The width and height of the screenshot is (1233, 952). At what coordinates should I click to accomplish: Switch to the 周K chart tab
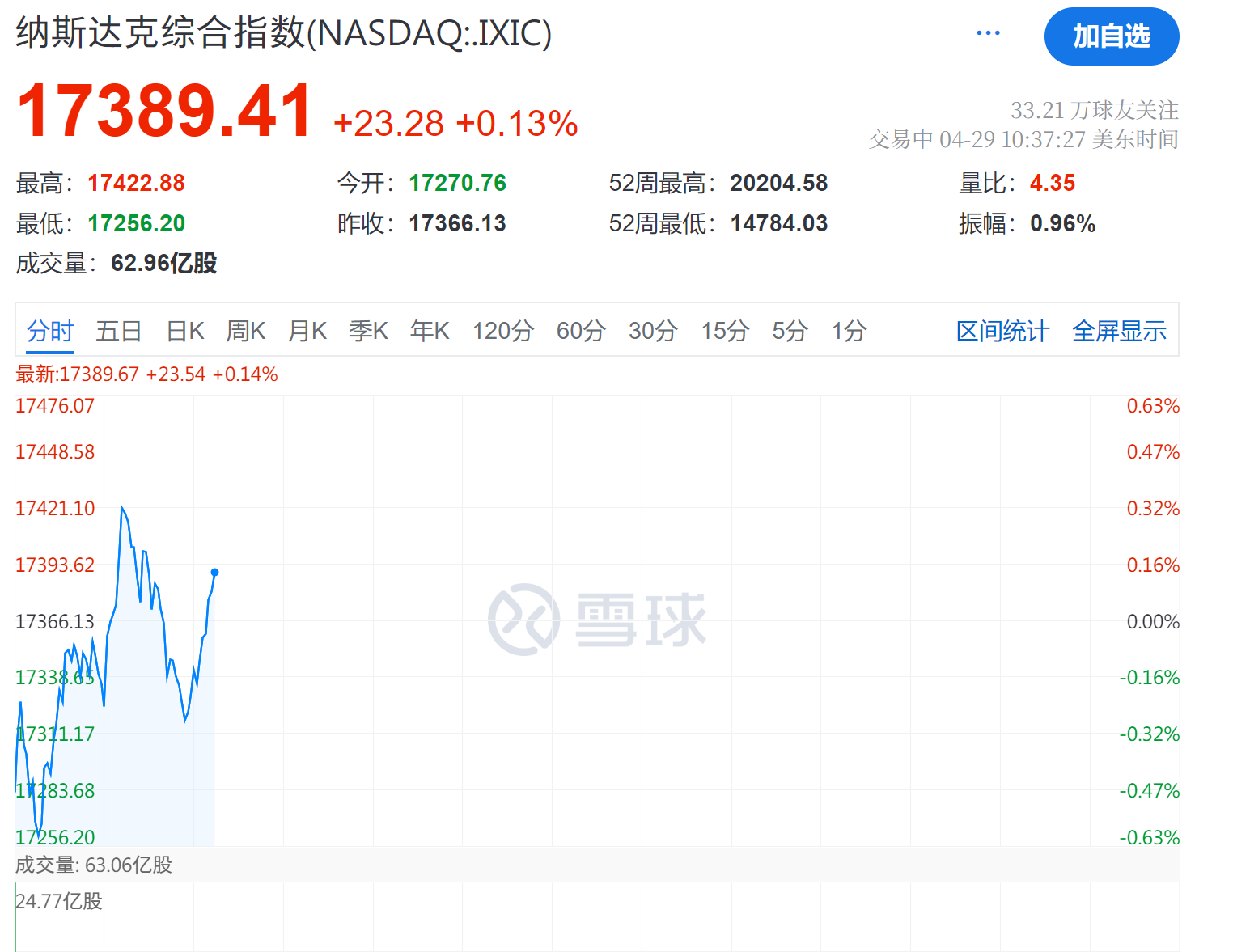(x=246, y=331)
